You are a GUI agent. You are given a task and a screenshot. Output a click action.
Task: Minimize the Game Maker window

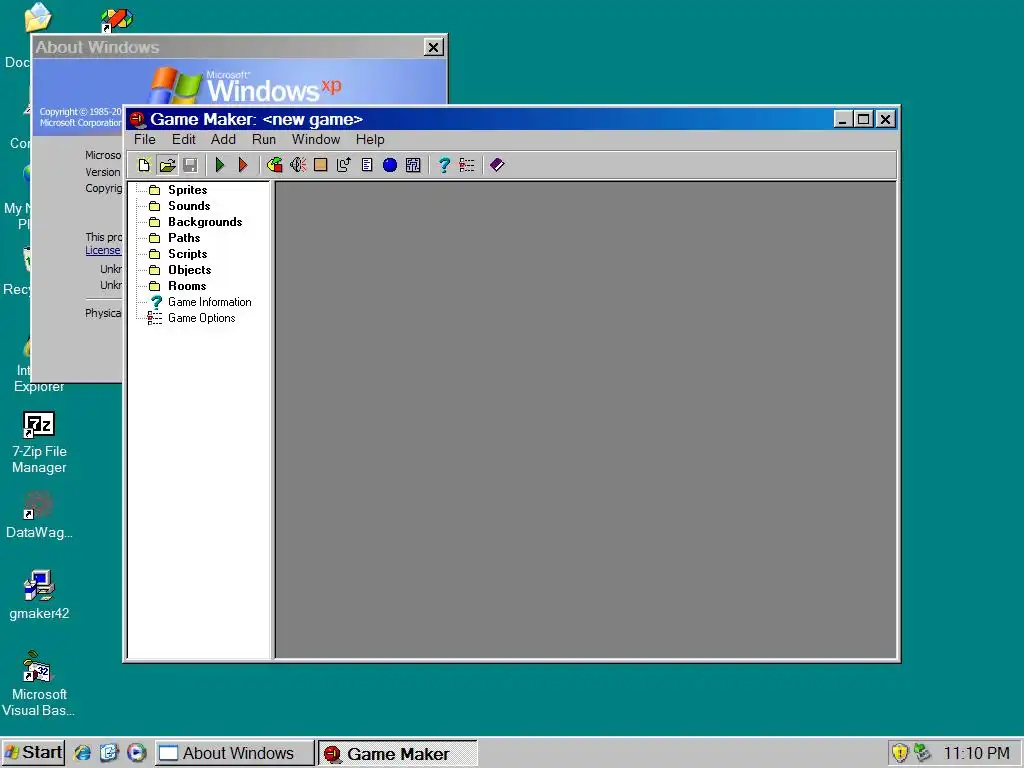tap(842, 120)
